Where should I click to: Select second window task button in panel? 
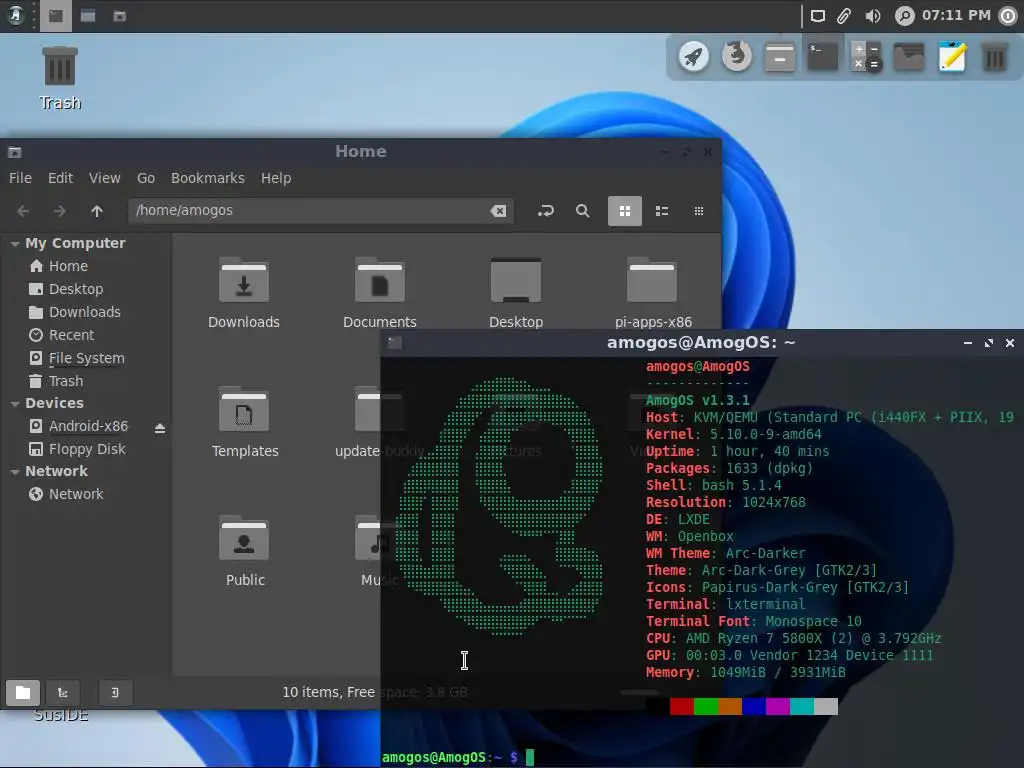pos(88,16)
